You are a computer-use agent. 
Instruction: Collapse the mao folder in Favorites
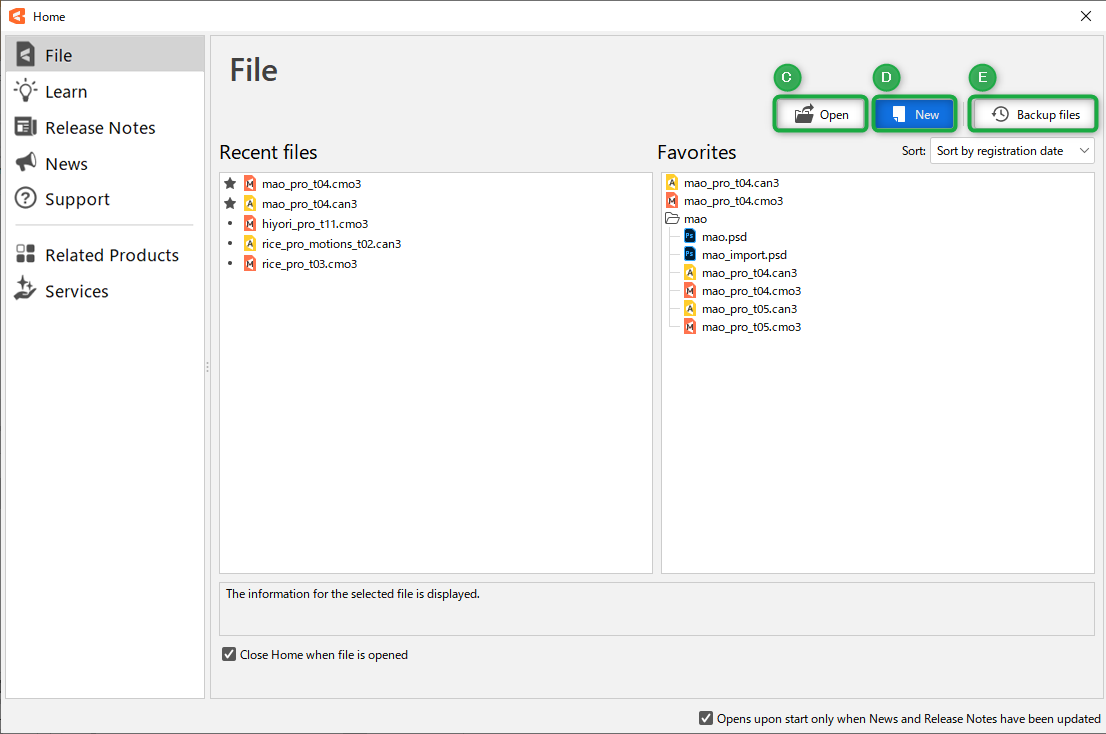click(672, 219)
